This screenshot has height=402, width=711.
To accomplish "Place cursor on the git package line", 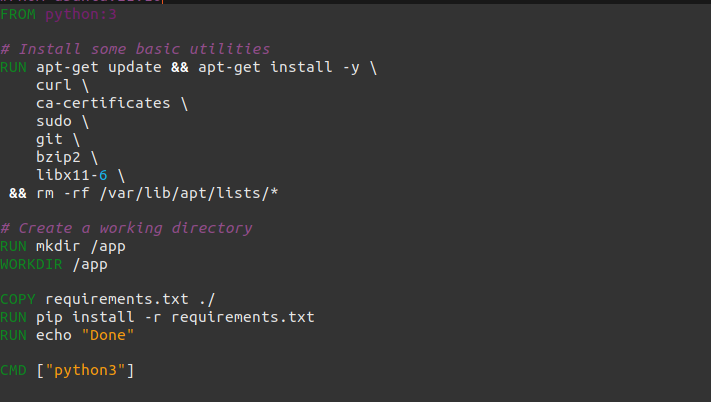I will point(57,139).
